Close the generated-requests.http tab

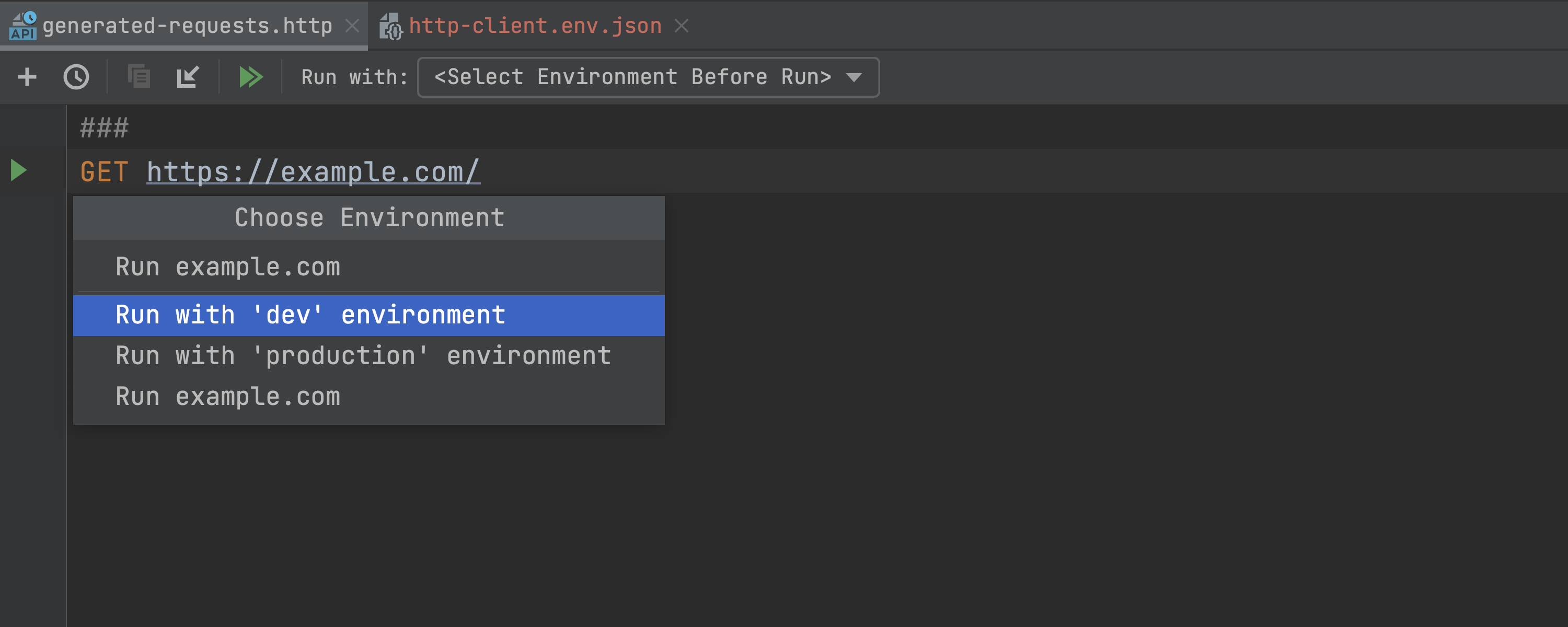(x=352, y=26)
